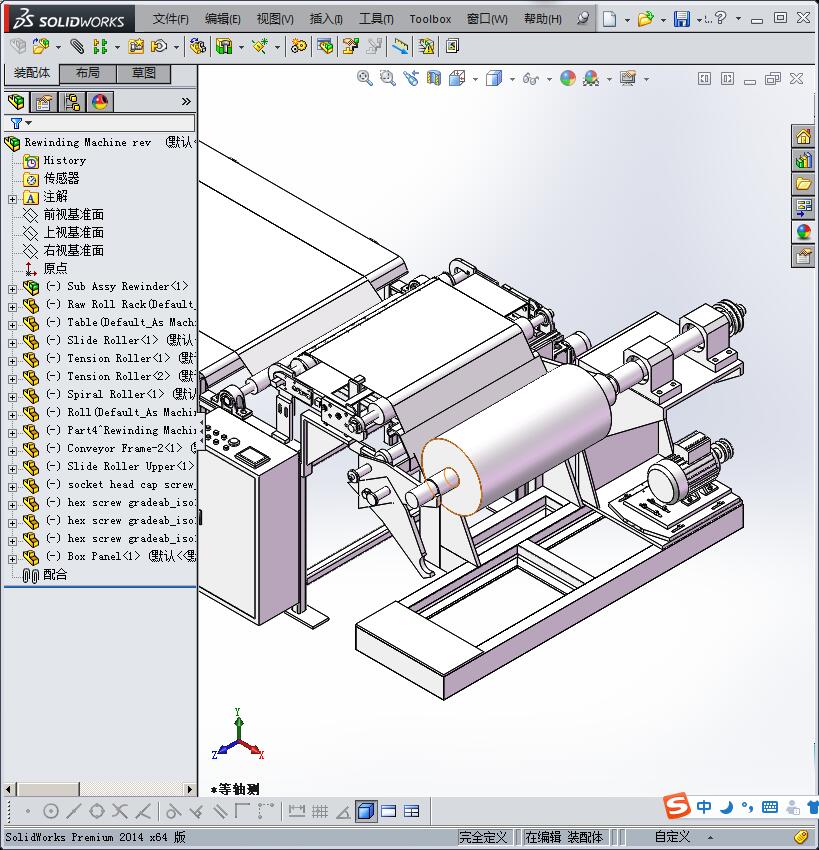The width and height of the screenshot is (819, 850).
Task: Select the 原点 origin item in tree
Action: pyautogui.click(x=55, y=268)
